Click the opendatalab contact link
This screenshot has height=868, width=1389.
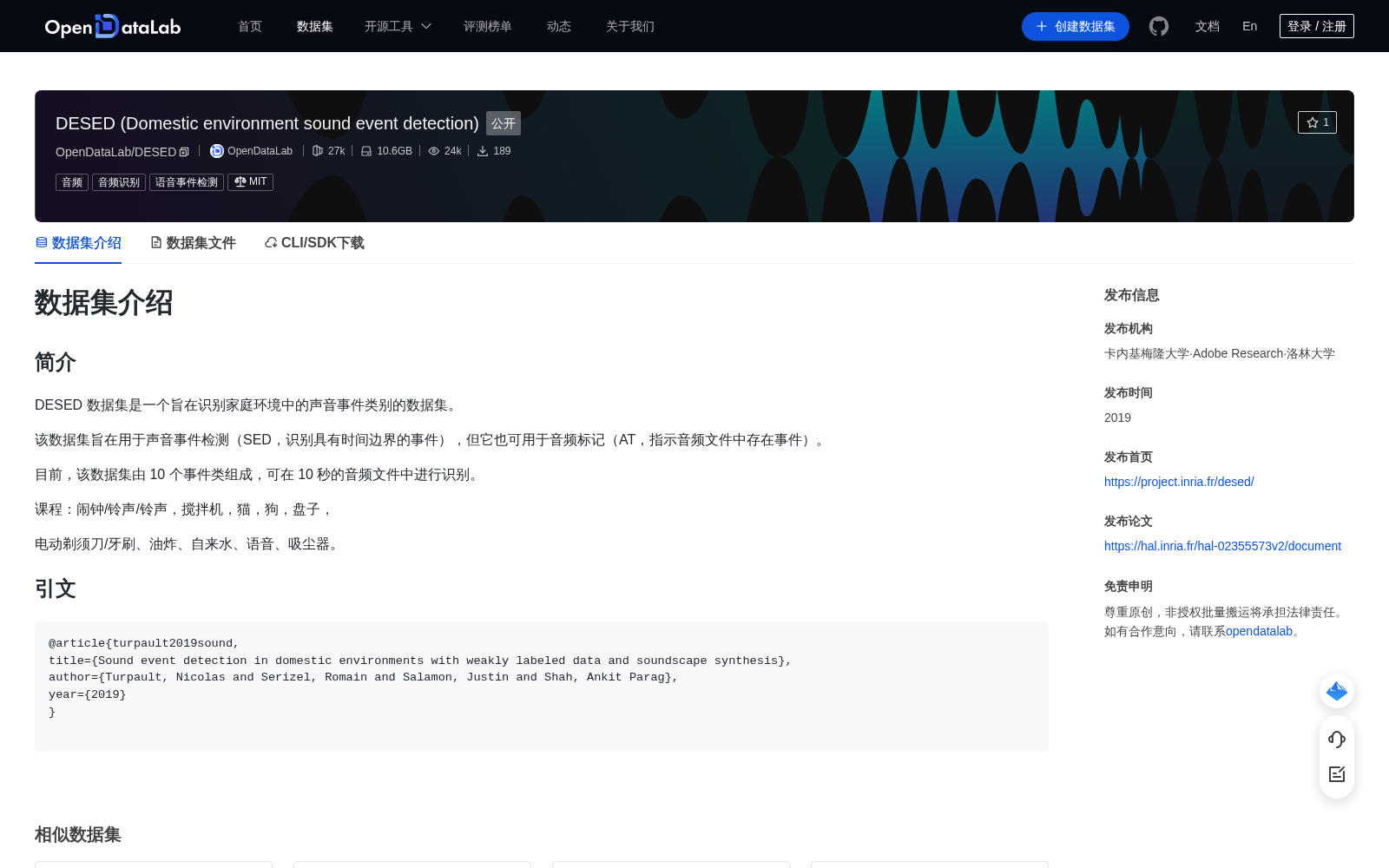click(1259, 631)
